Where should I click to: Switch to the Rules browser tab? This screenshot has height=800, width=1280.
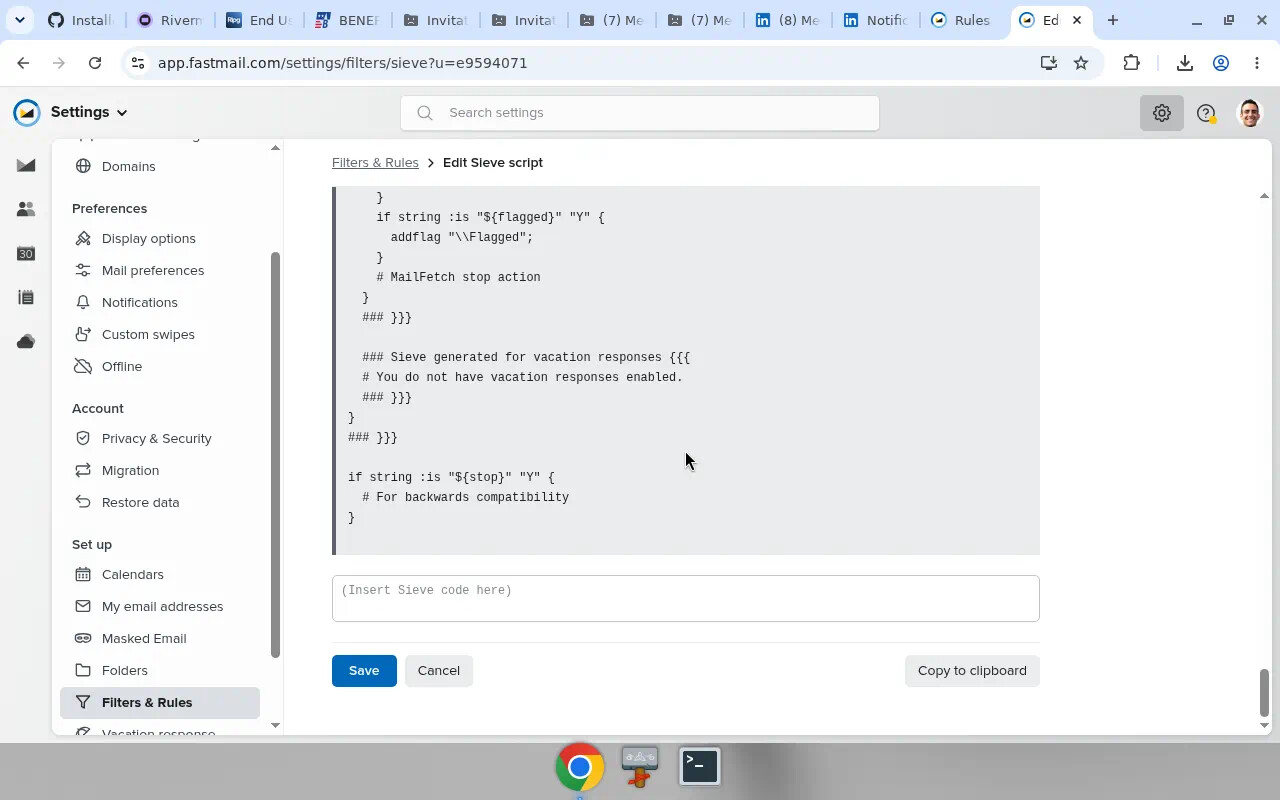pyautogui.click(x=960, y=20)
